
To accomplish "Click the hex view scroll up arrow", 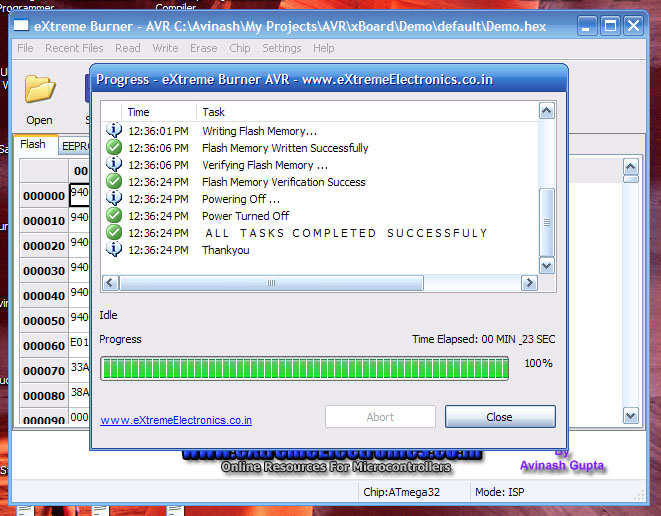I will tap(631, 167).
